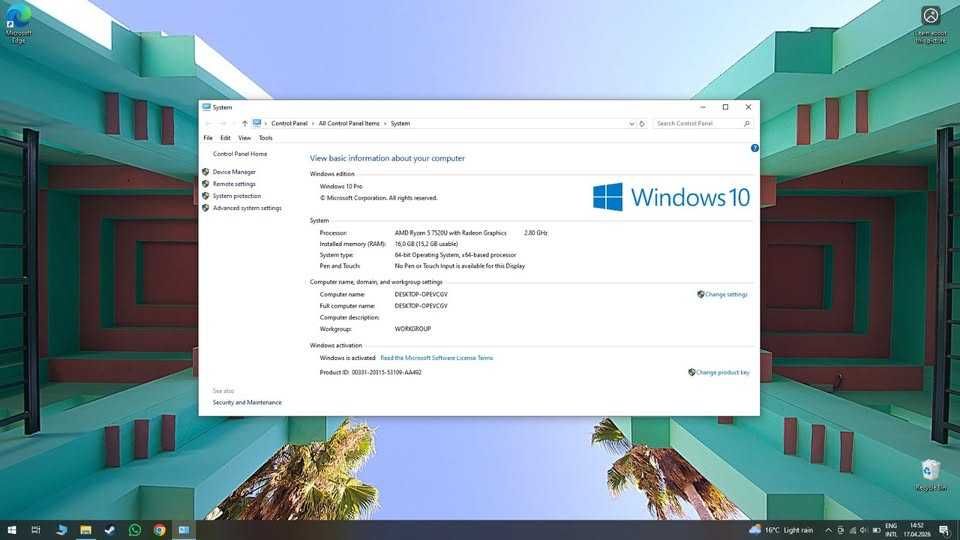Expand chevron after Control Panel breadcrumb
Screen dimensions: 960x540
[313, 124]
